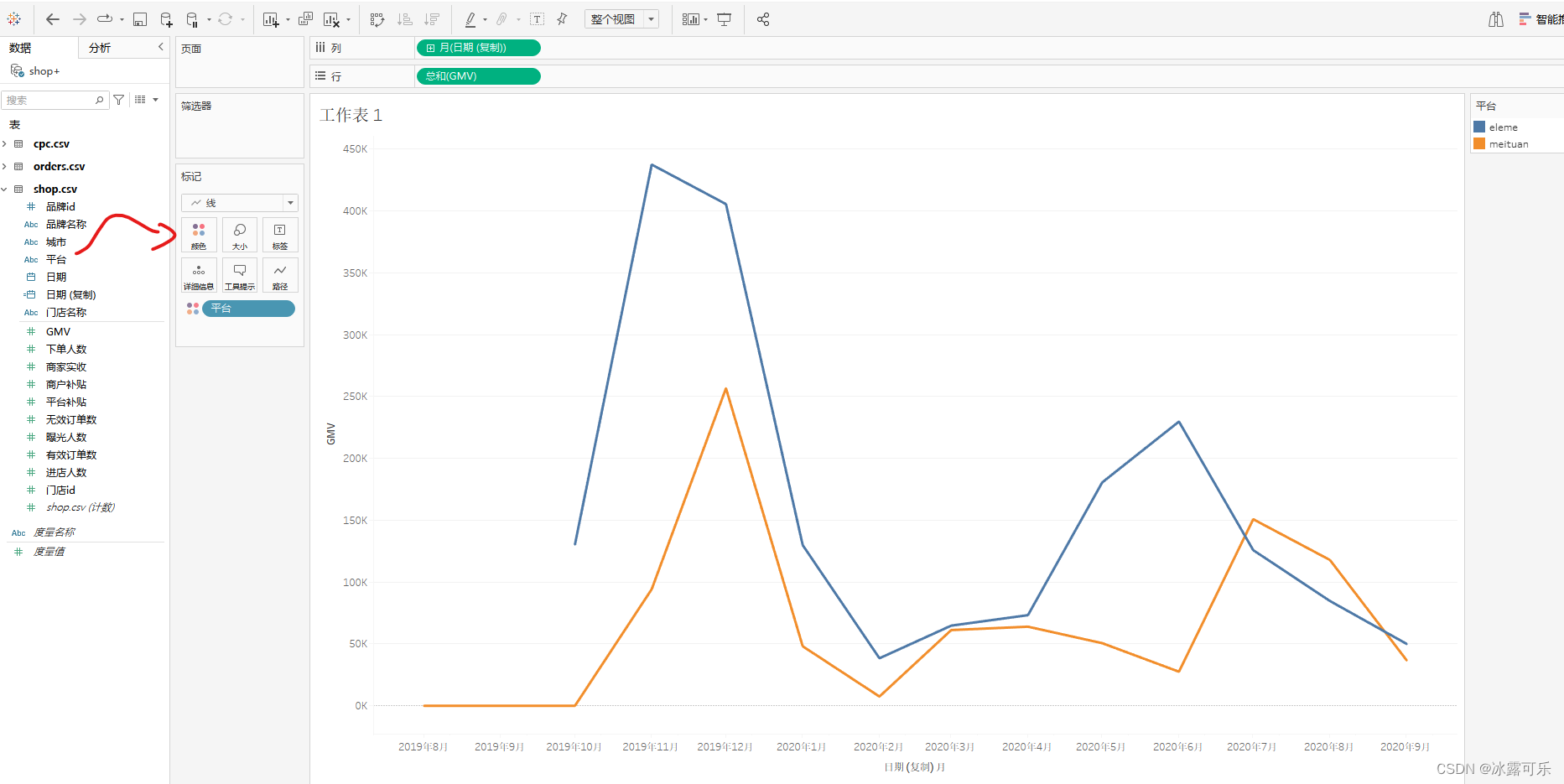
Task: Open new worksheet dropdown arrow
Action: 288,20
